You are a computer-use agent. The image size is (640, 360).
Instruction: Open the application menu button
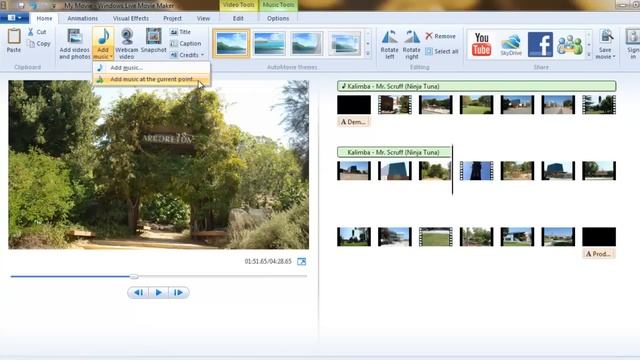[x=14, y=18]
